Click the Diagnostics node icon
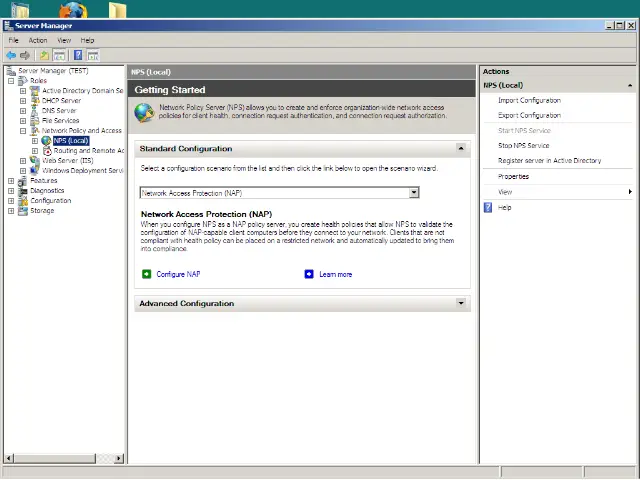Viewport: 640px width, 480px height. point(23,191)
